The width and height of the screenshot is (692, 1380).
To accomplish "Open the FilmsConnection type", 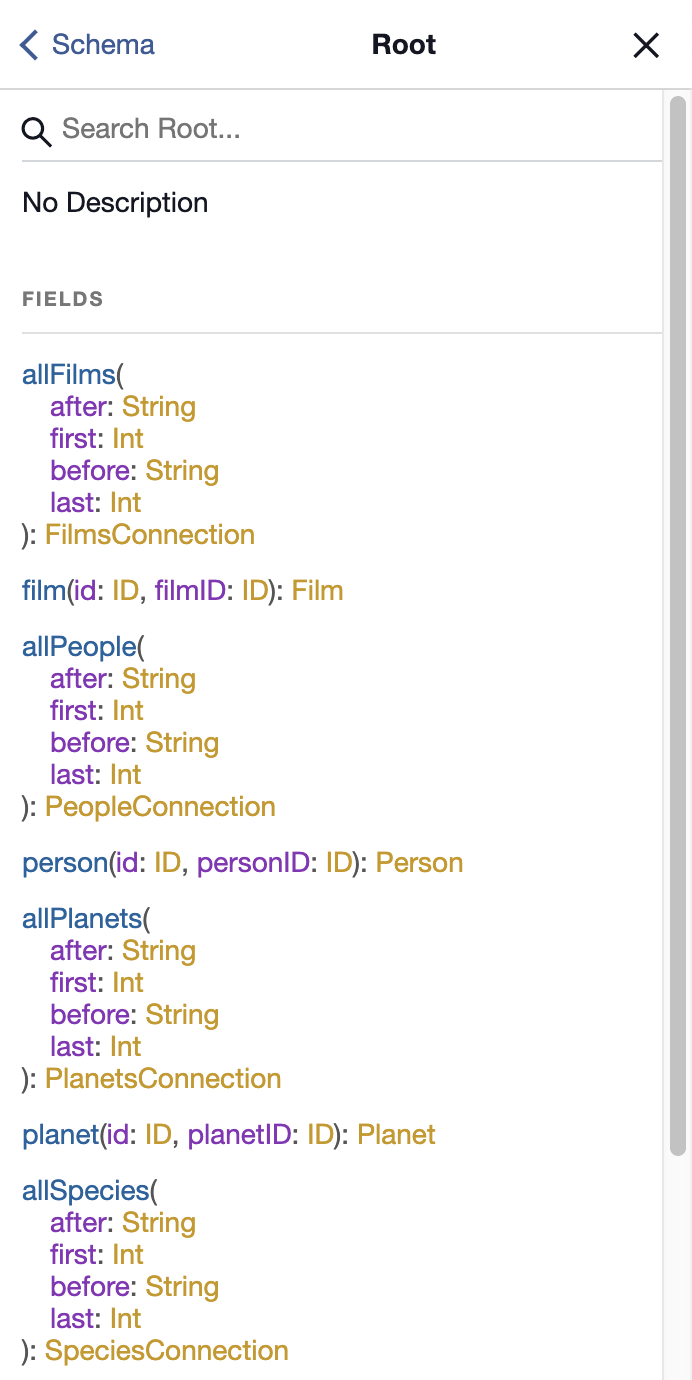I will 150,535.
